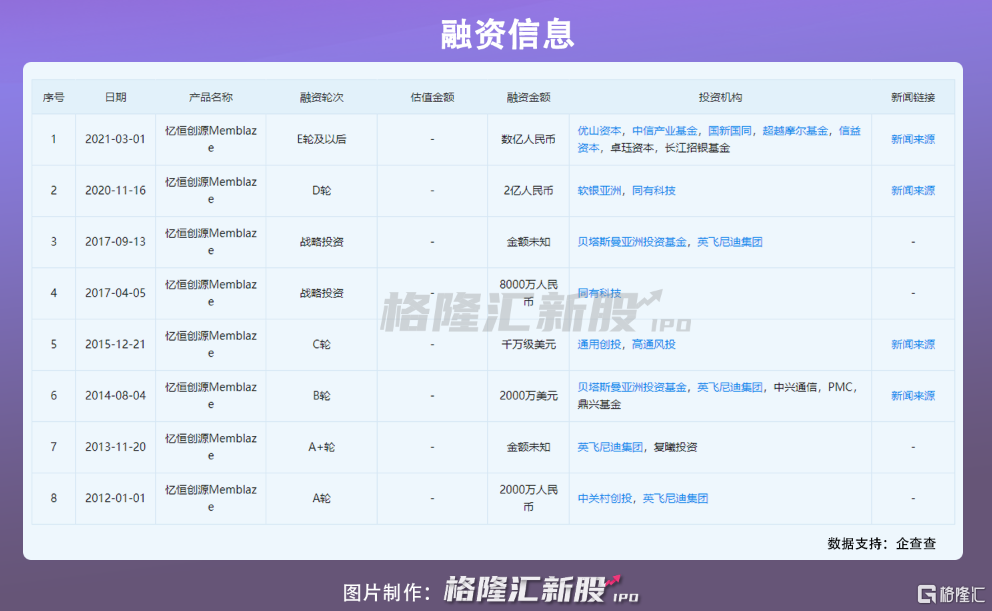This screenshot has height=611, width=992.
Task: Click the 优山资本 investor link
Action: pyautogui.click(x=600, y=131)
